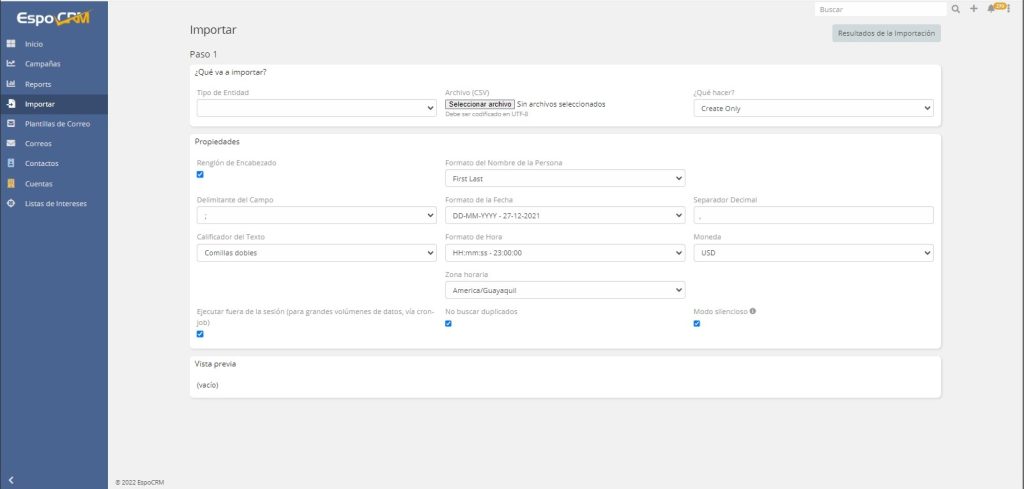
Task: Click the Seleccionar archivo button
Action: [x=480, y=104]
